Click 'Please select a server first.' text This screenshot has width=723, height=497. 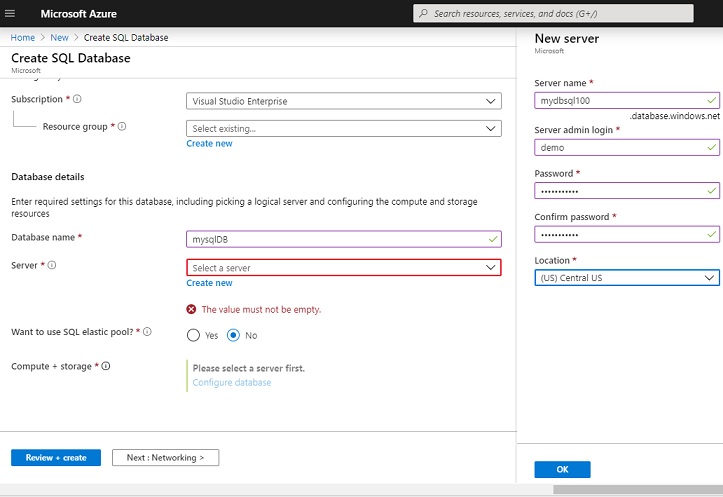click(x=249, y=368)
